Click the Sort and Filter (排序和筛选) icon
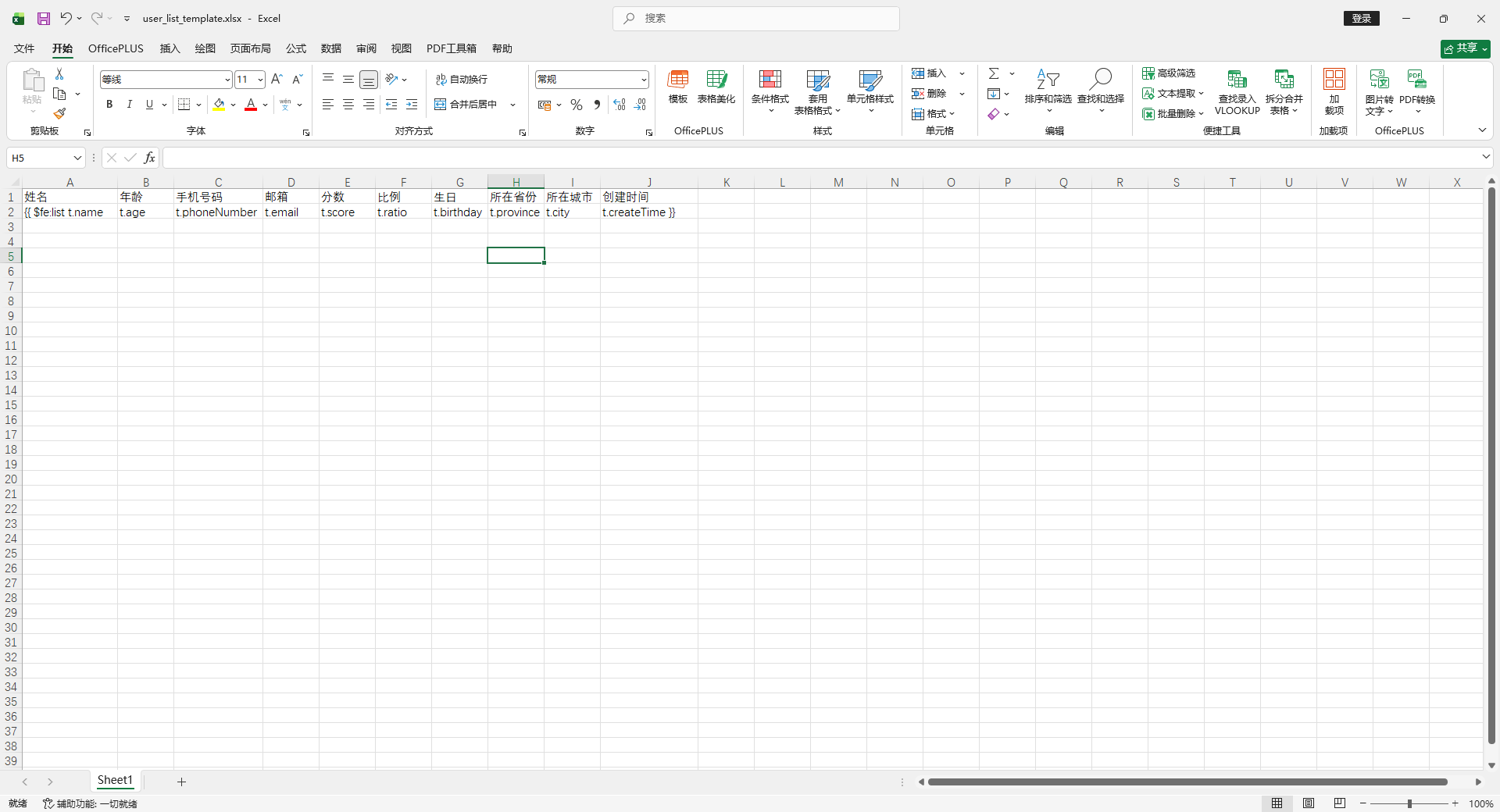This screenshot has width=1500, height=812. point(1048,80)
